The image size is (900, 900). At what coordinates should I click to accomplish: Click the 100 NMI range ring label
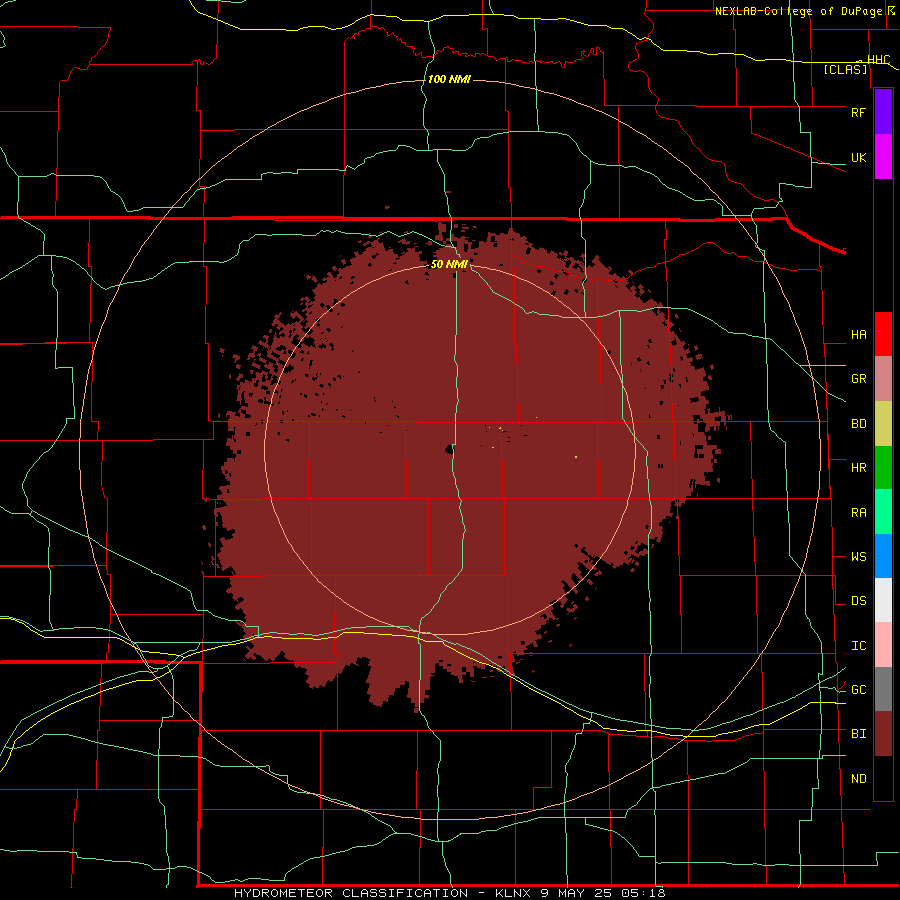pyautogui.click(x=449, y=79)
